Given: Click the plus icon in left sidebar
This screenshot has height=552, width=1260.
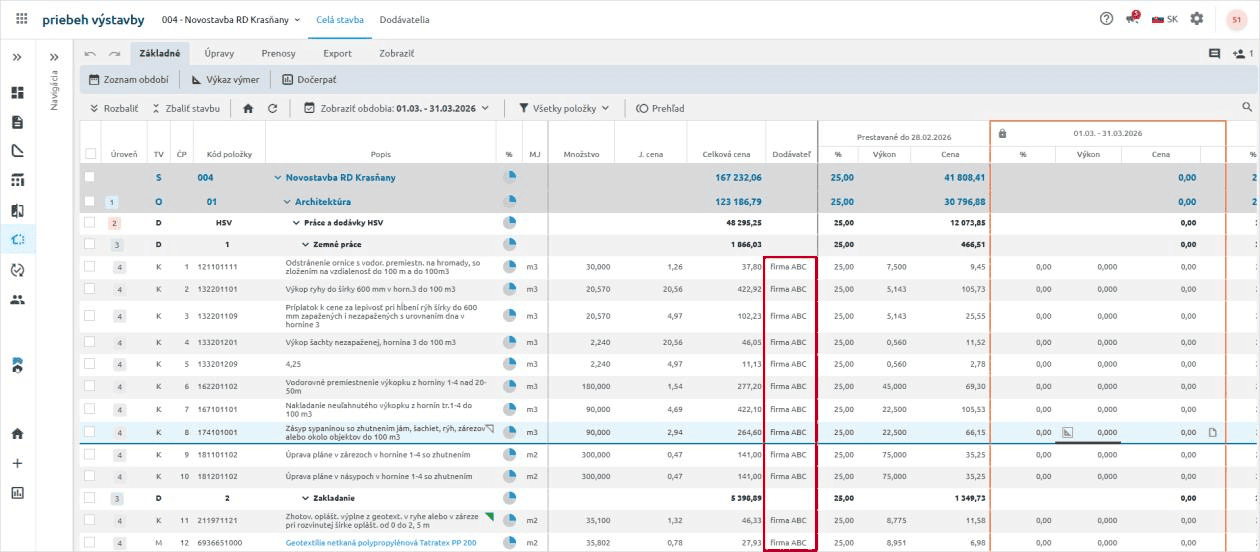Looking at the screenshot, I should [17, 463].
